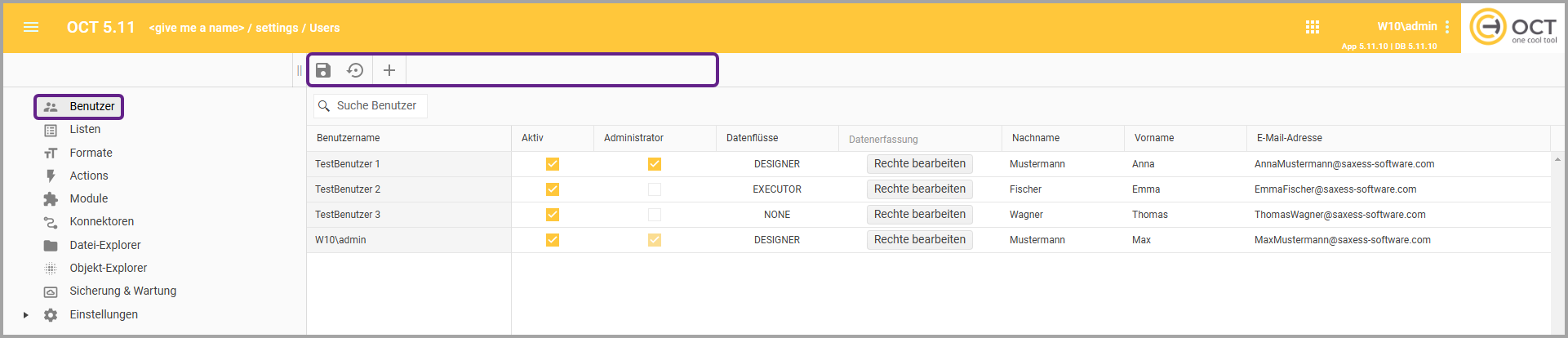This screenshot has width=1568, height=338.
Task: Add a new user with plus icon
Action: [x=389, y=70]
